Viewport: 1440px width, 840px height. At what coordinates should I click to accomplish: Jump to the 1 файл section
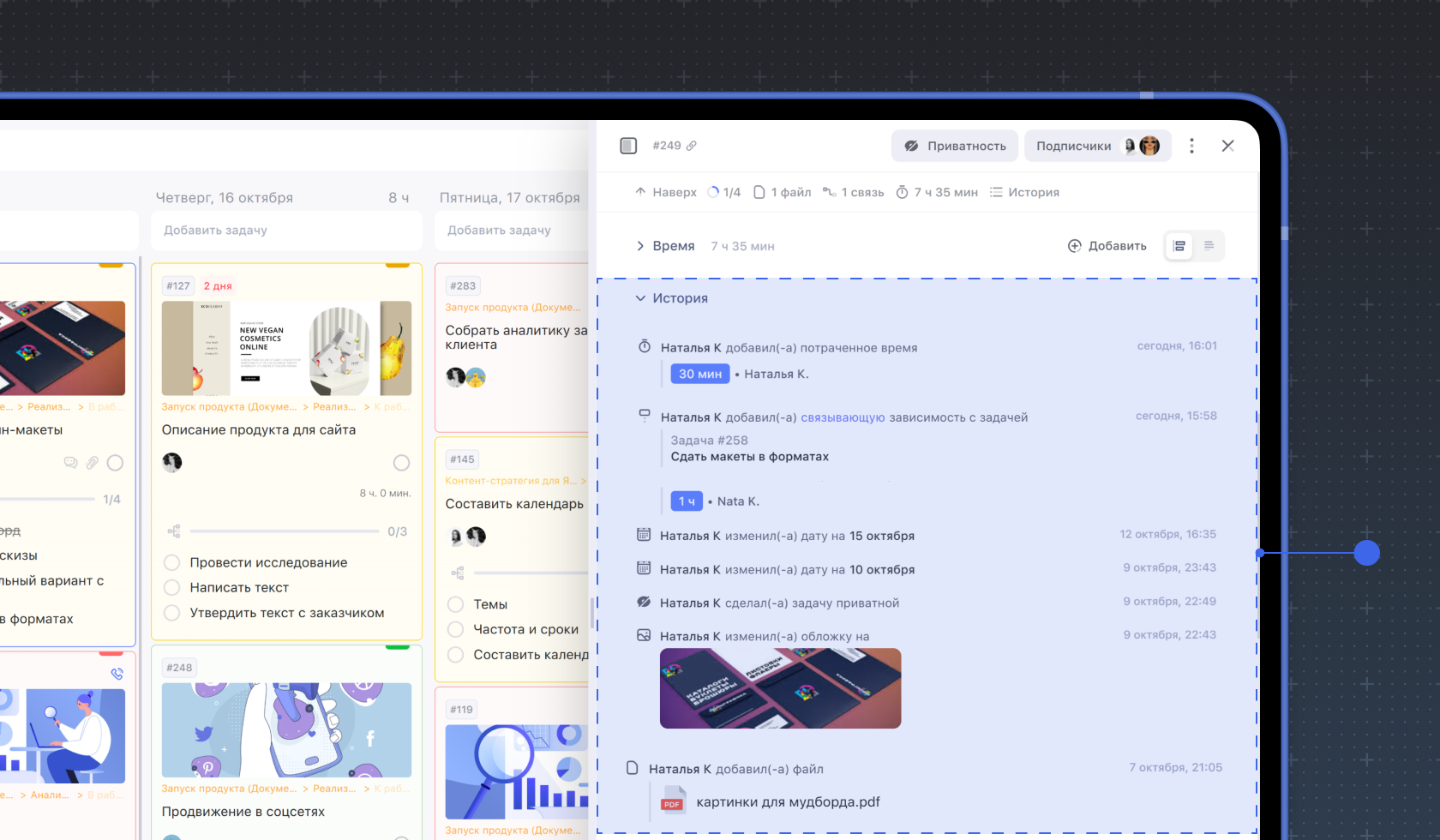pos(782,192)
